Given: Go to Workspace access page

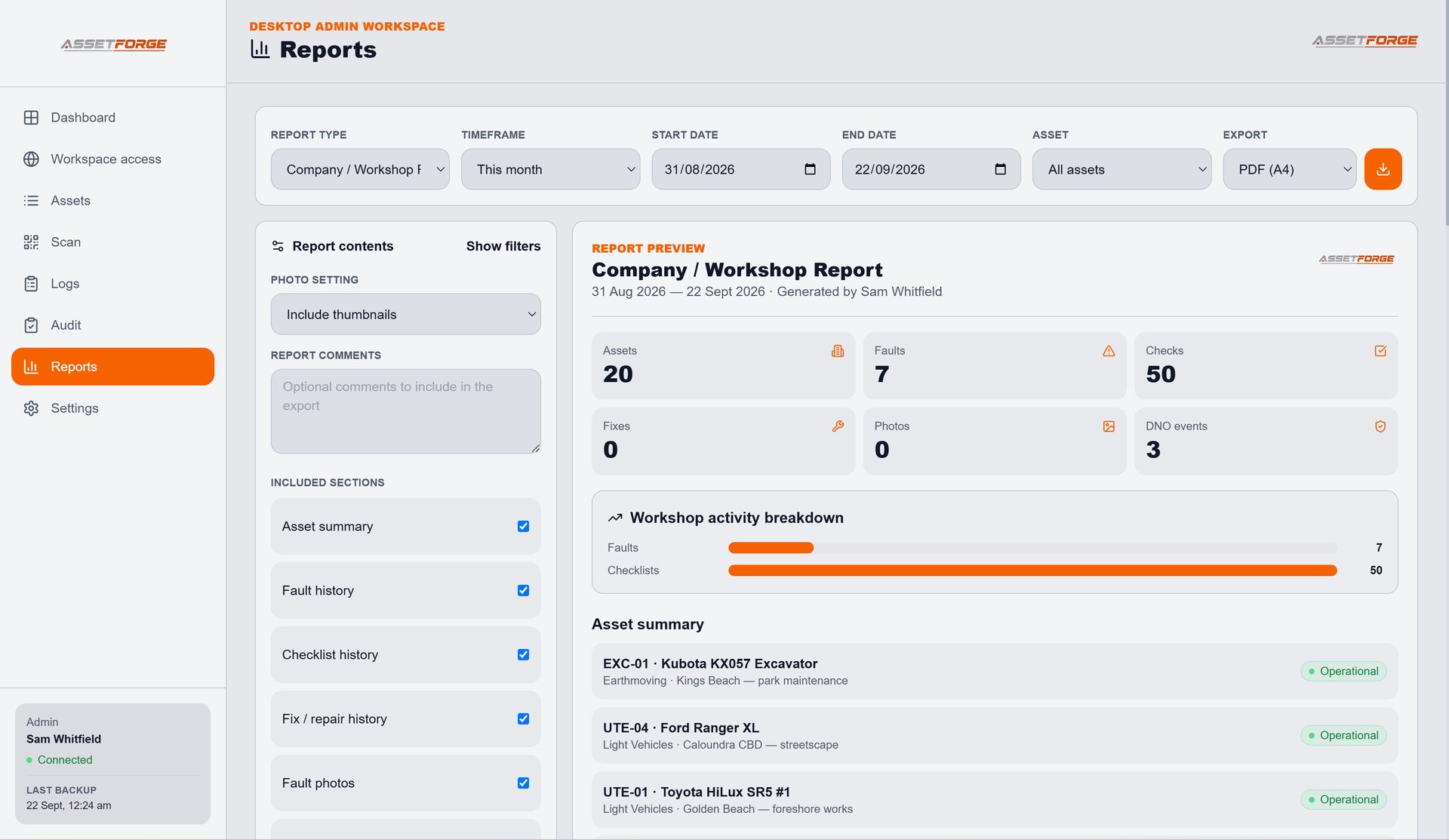Looking at the screenshot, I should (113, 159).
